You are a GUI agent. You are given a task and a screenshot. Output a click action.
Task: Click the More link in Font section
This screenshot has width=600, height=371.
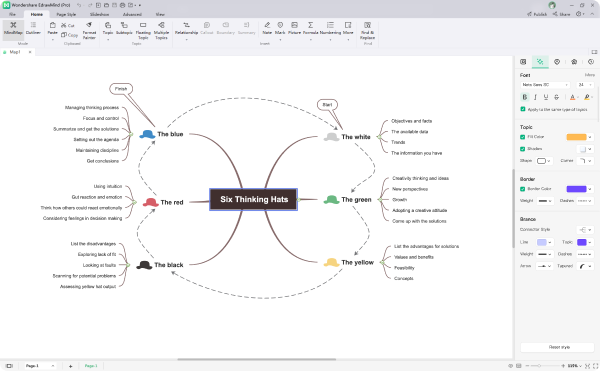[x=589, y=75]
